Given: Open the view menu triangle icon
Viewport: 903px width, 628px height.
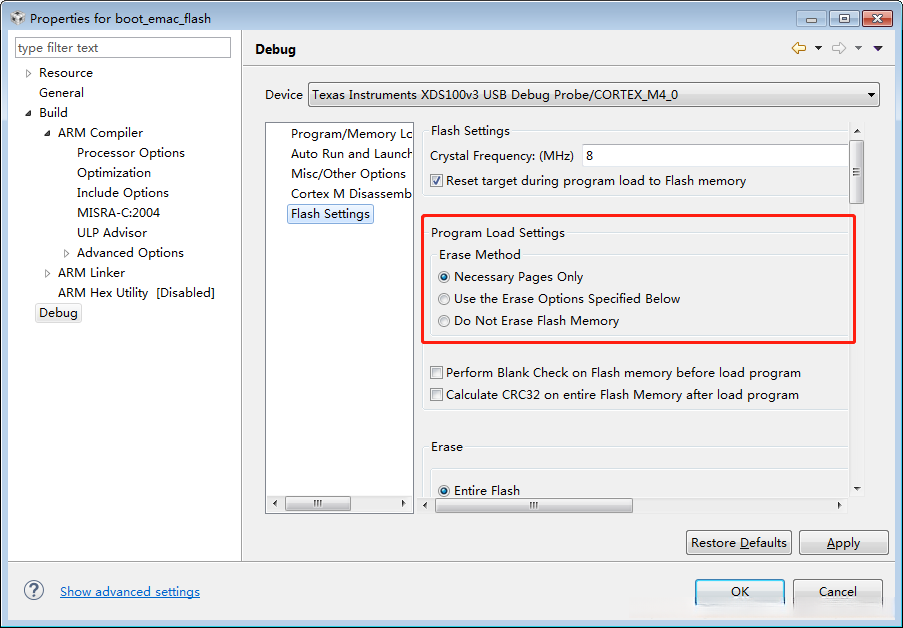Looking at the screenshot, I should [x=878, y=48].
